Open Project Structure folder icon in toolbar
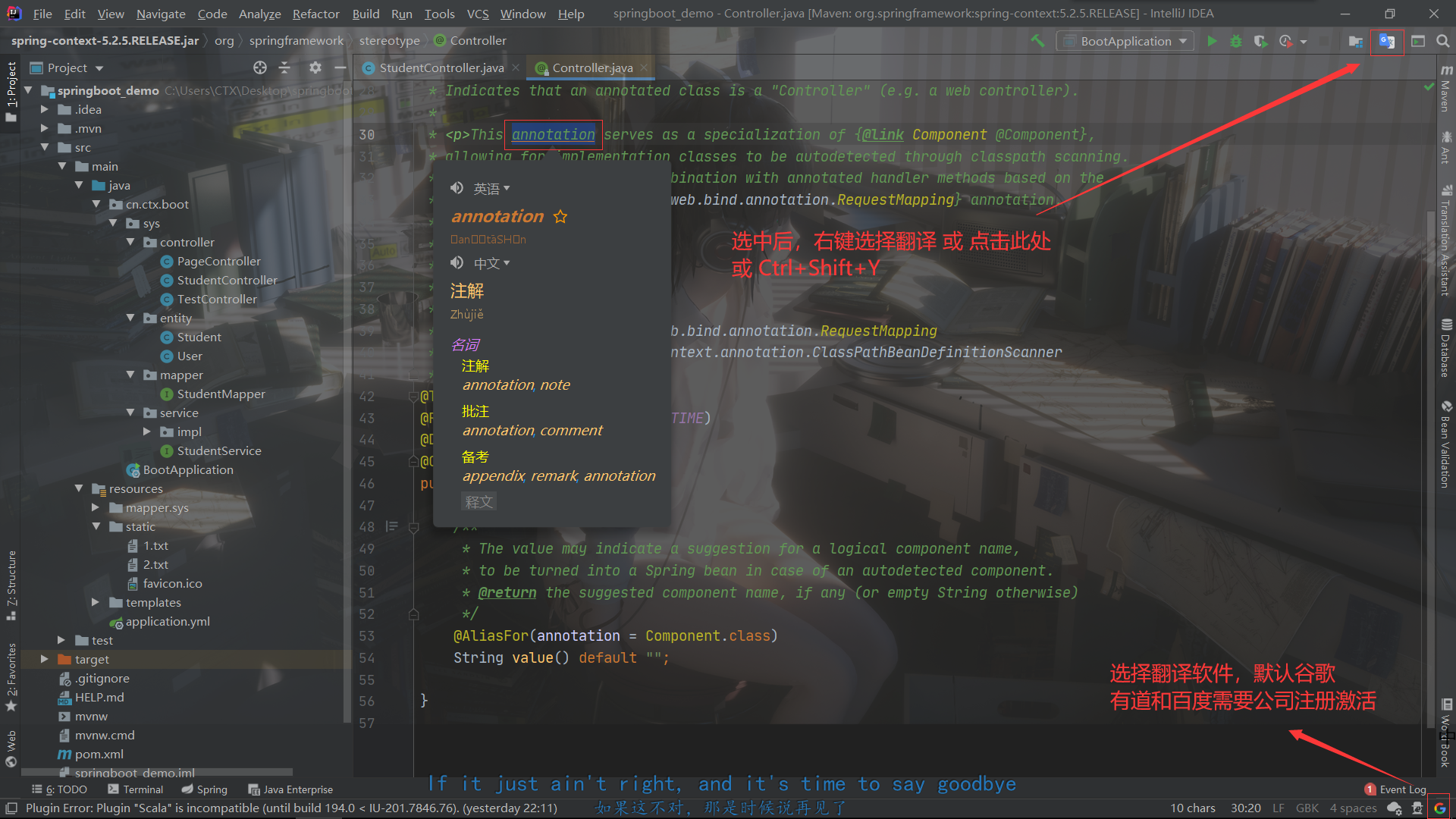This screenshot has width=1456, height=819. pos(1356,41)
